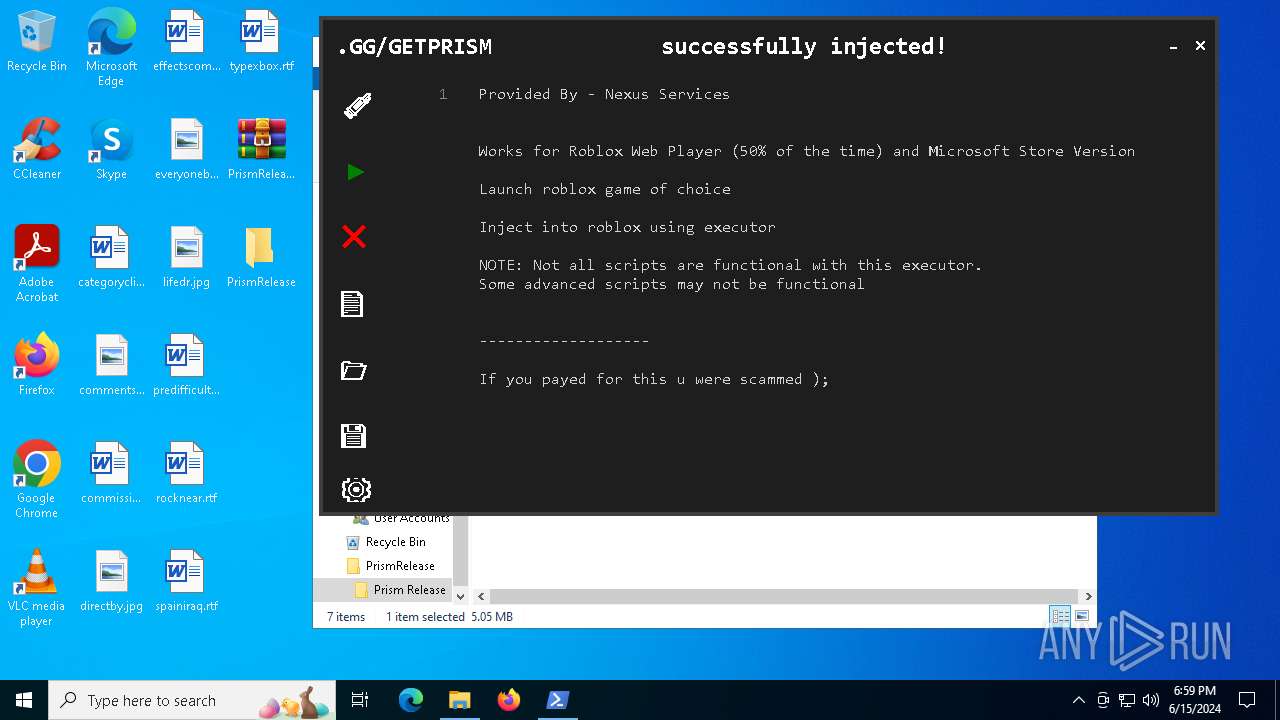Viewport: 1280px width, 720px height.
Task: Close the Prism executor window
Action: [1200, 46]
